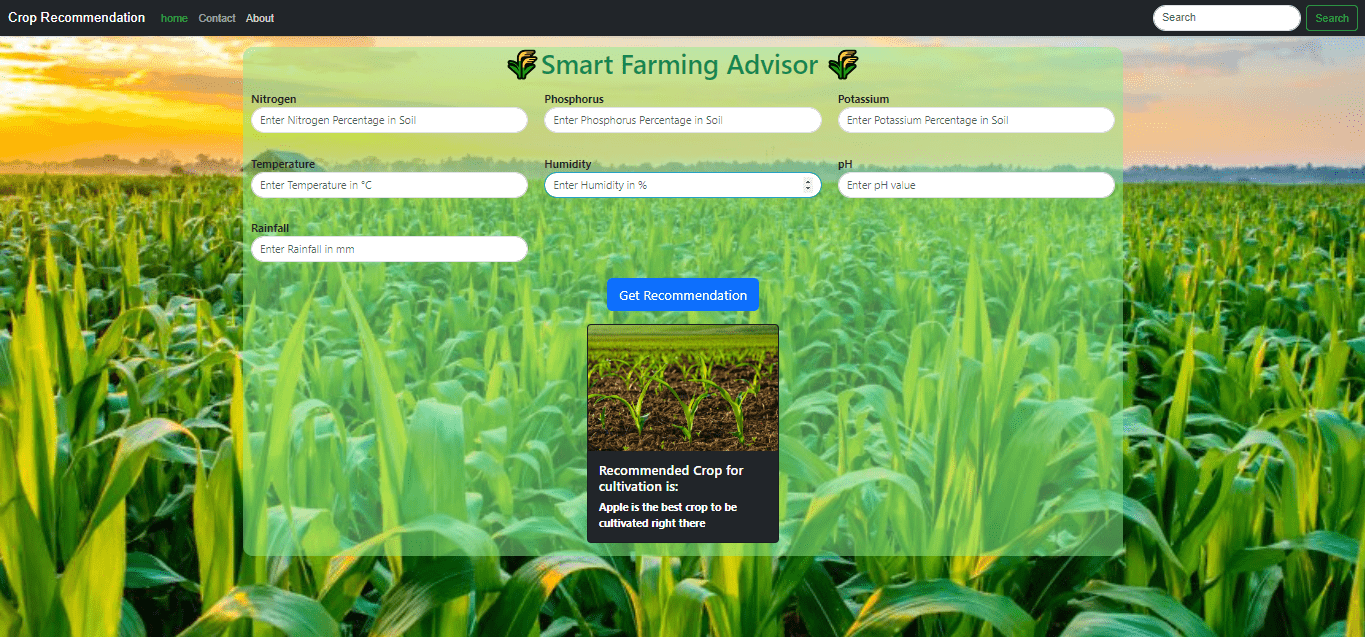Viewport: 1365px width, 637px height.
Task: Click the Temperature in °C input
Action: (x=389, y=185)
